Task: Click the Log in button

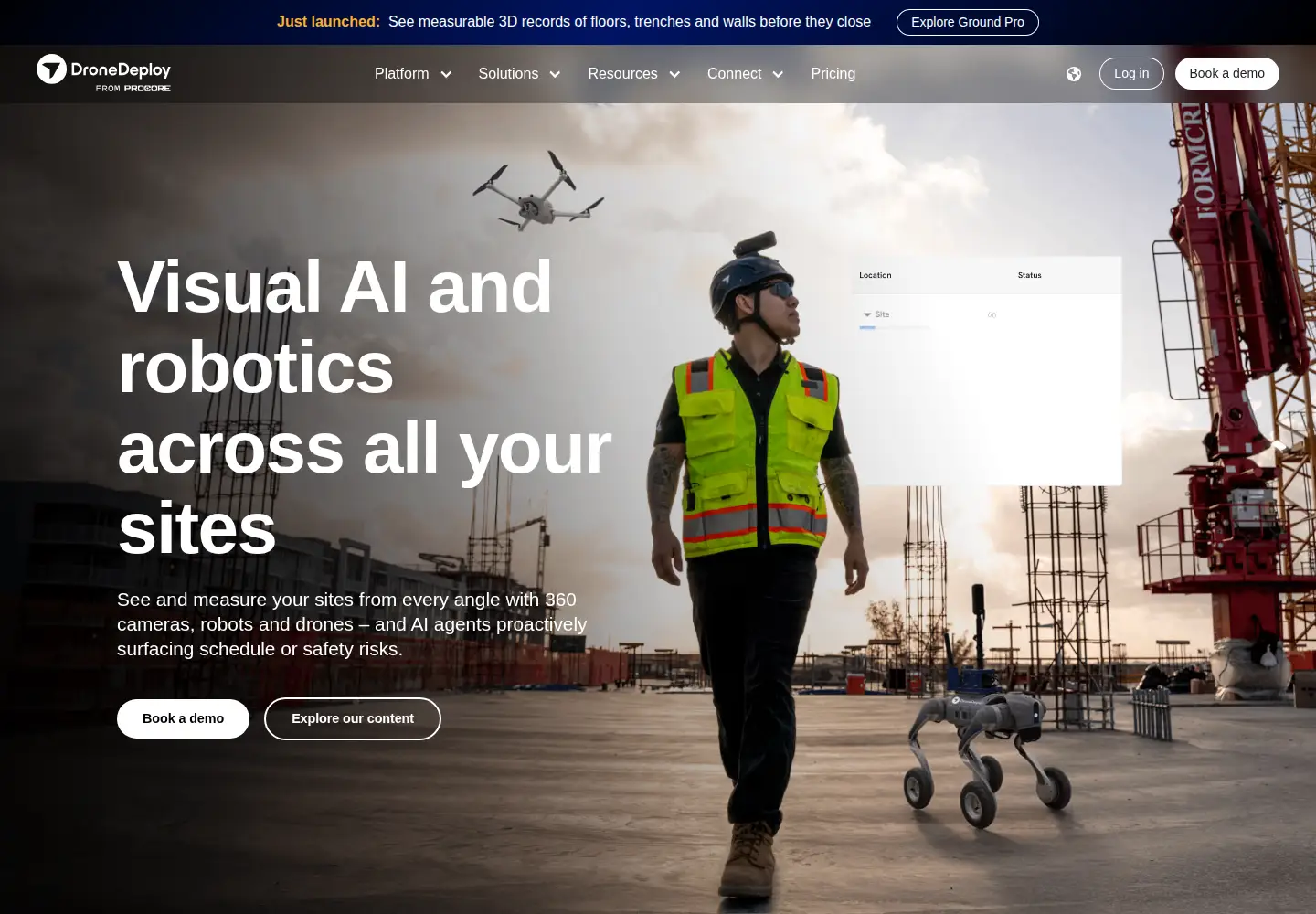Action: (1131, 73)
